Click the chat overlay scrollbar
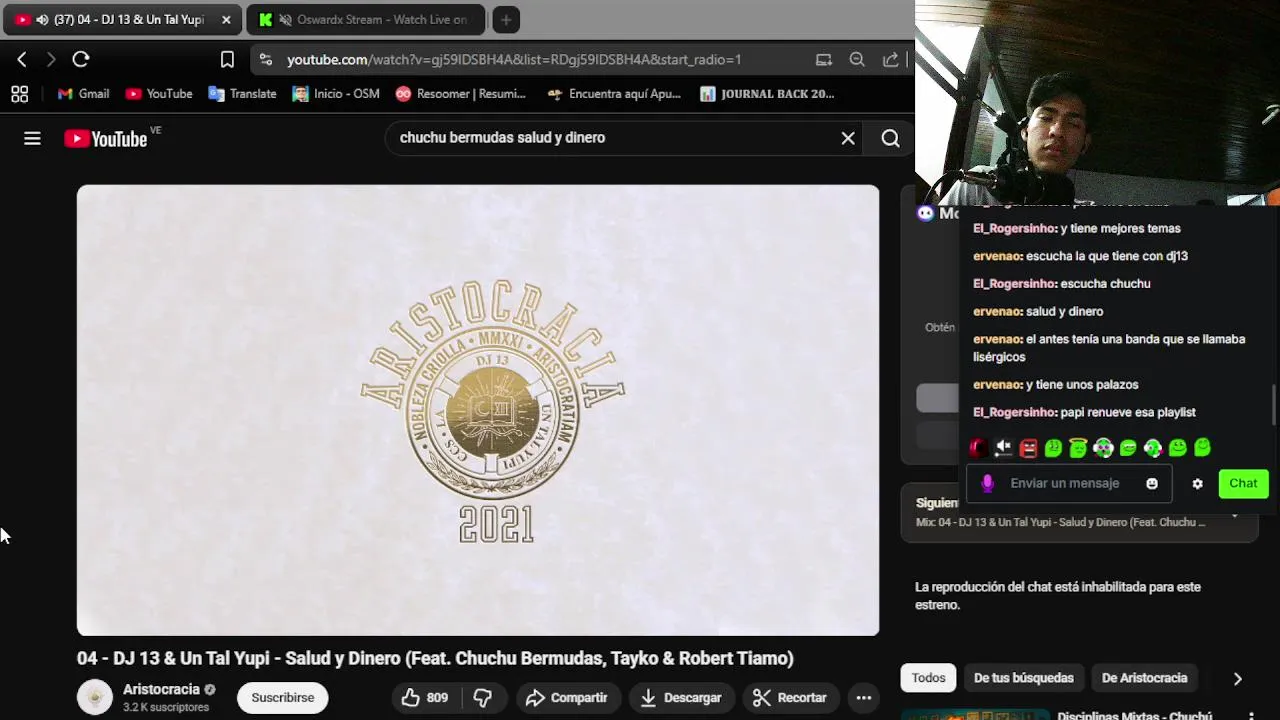 pyautogui.click(x=1273, y=404)
